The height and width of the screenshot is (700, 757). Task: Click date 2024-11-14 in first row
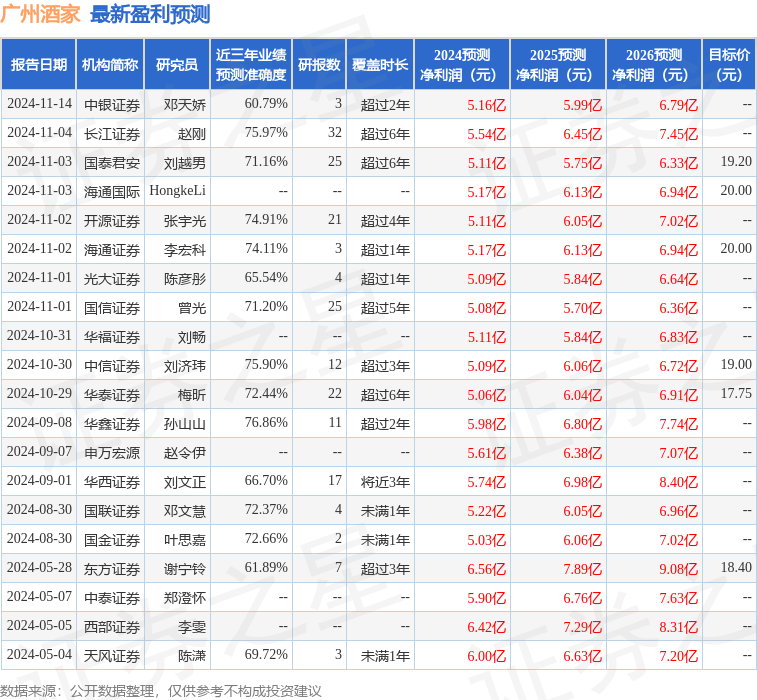(39, 104)
